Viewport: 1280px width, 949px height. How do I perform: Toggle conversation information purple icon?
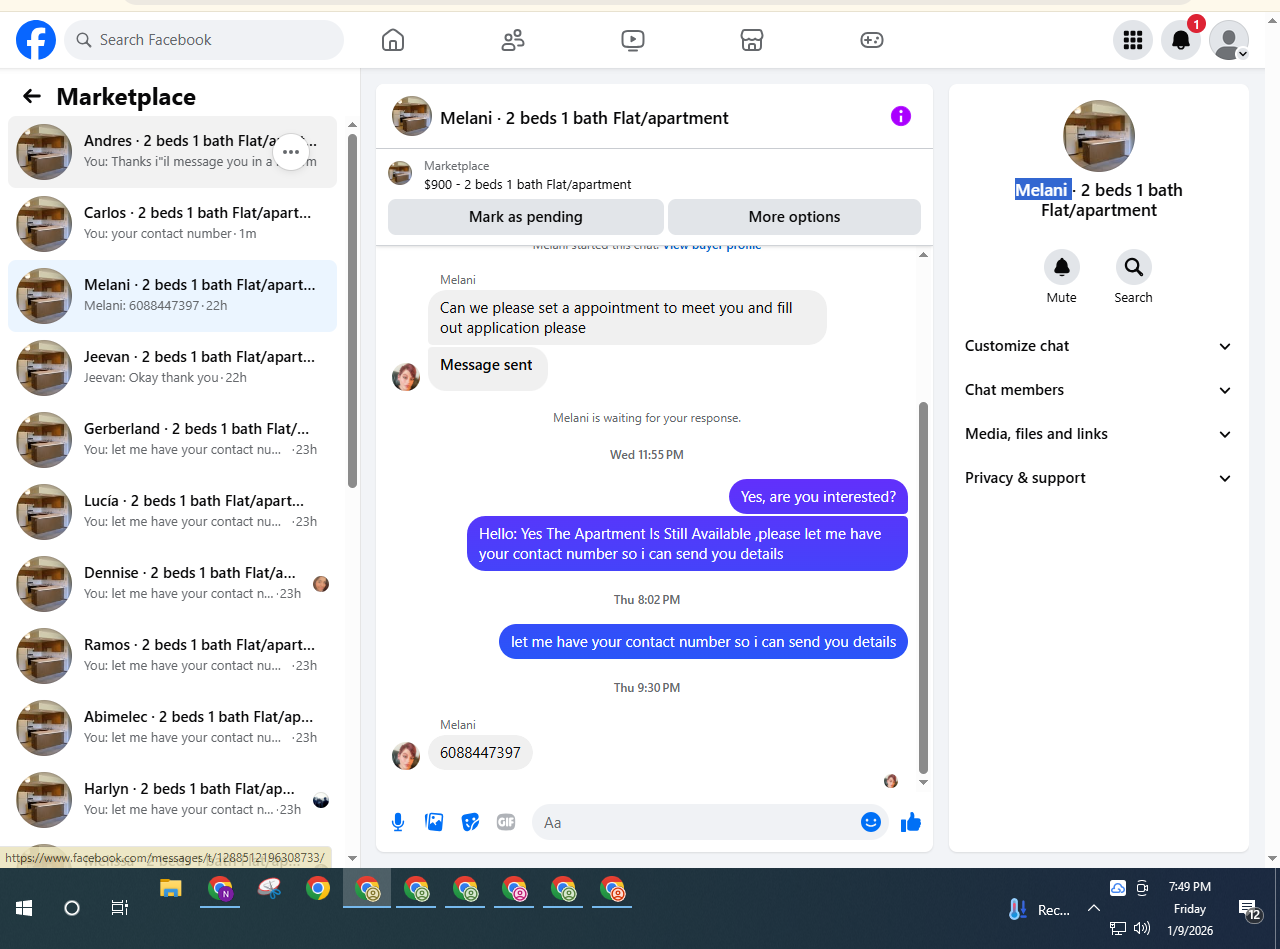901,116
